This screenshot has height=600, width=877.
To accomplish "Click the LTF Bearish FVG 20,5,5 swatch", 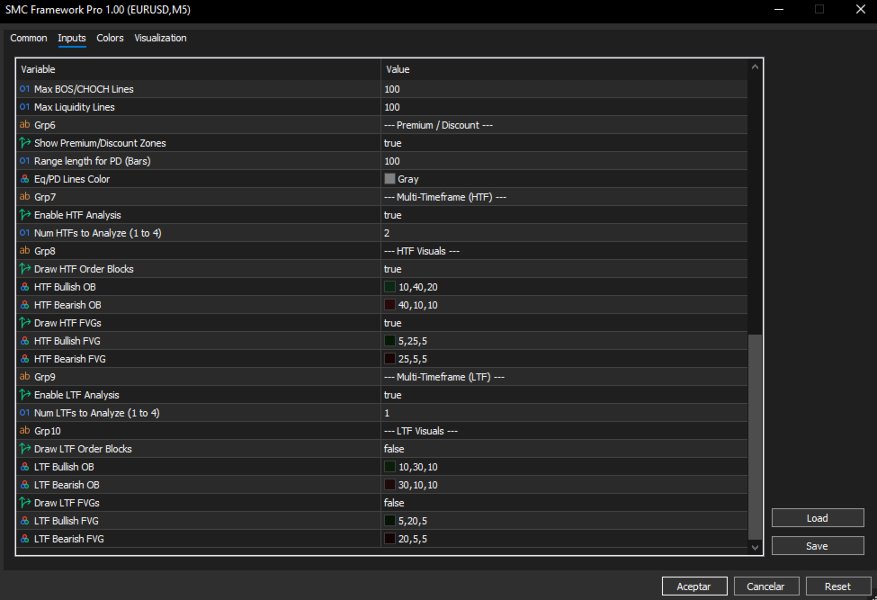I will [x=390, y=538].
